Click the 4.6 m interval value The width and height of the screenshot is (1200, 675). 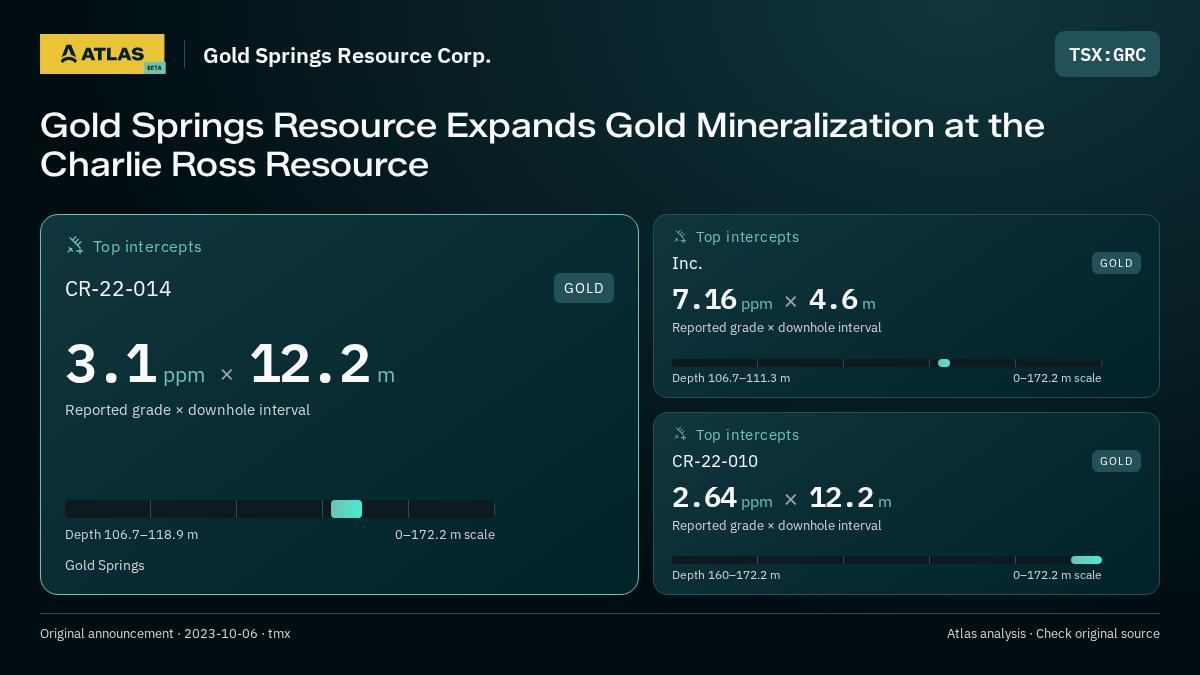pos(842,300)
